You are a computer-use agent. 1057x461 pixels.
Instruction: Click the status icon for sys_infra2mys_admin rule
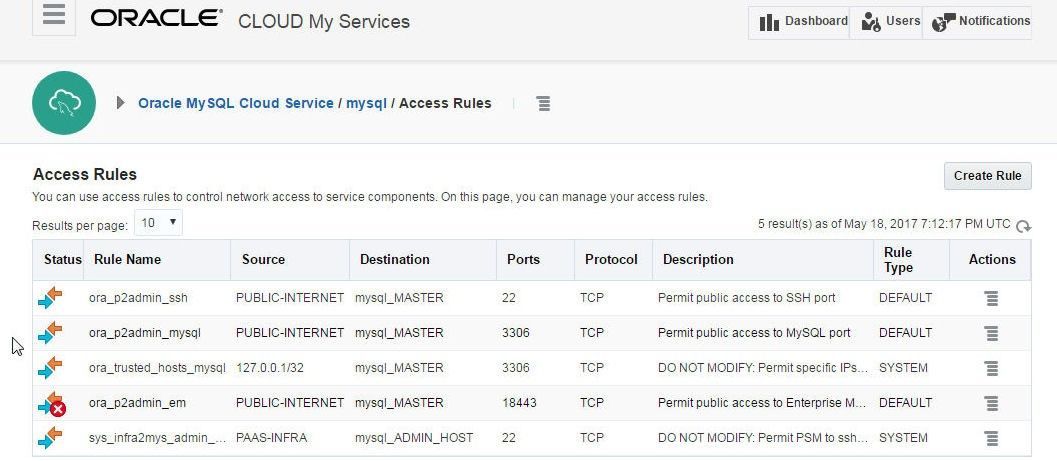(50, 438)
